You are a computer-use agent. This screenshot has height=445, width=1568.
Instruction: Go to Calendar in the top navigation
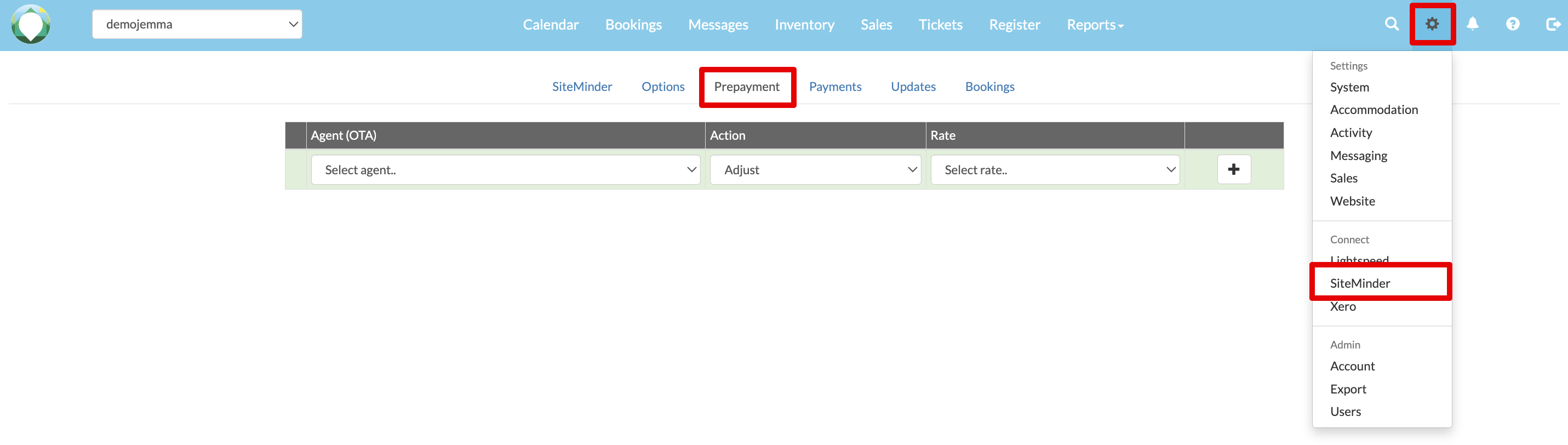pyautogui.click(x=551, y=24)
